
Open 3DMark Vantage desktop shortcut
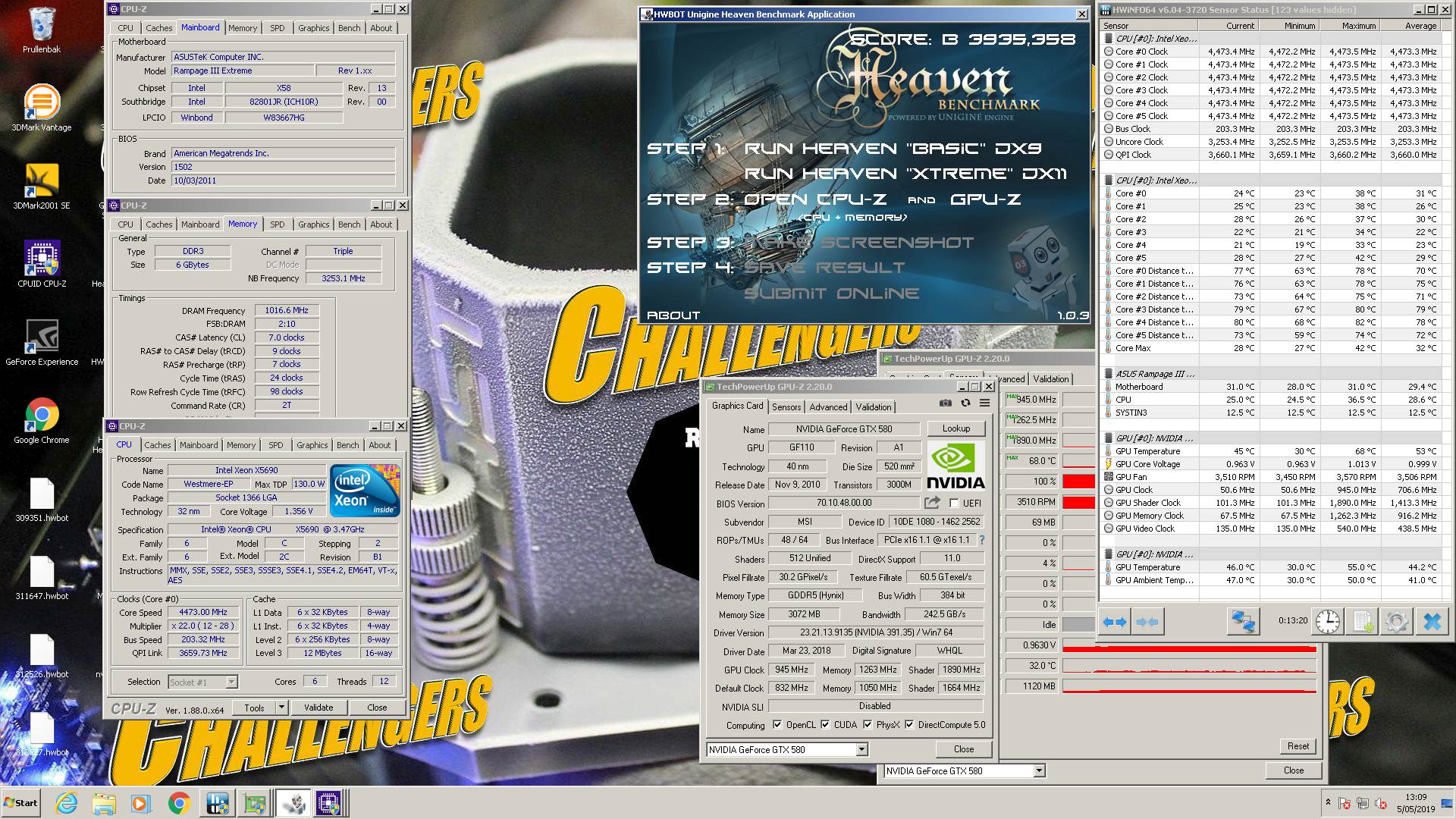click(42, 108)
